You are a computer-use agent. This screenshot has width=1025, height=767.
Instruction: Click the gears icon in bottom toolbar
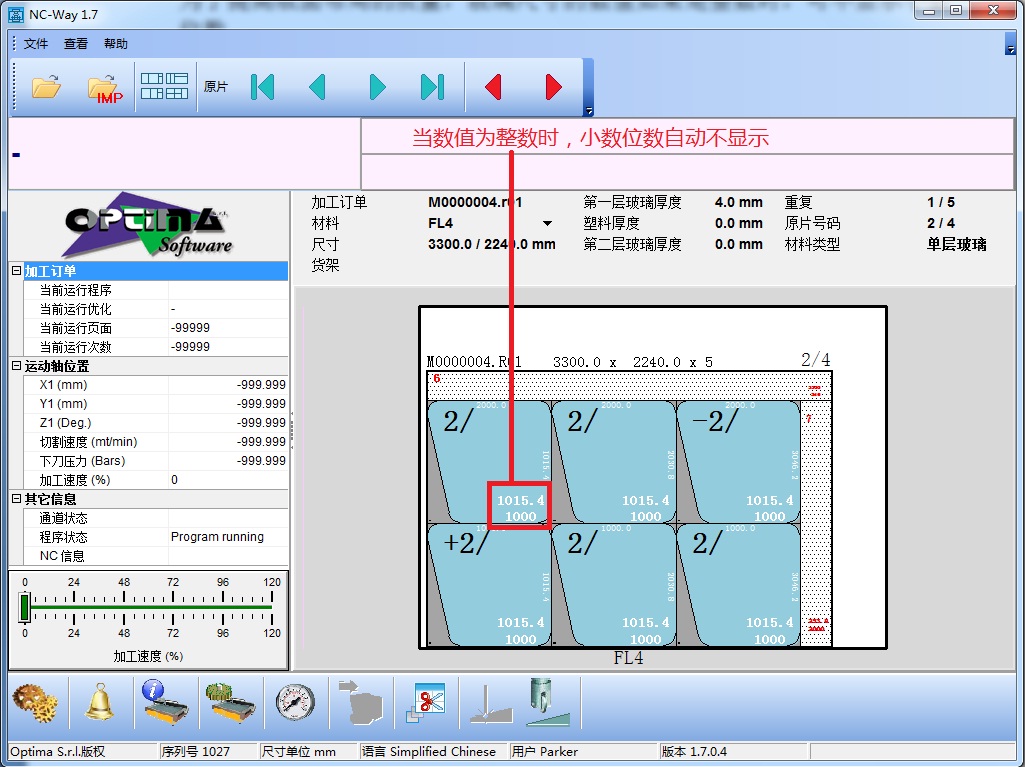(34, 701)
